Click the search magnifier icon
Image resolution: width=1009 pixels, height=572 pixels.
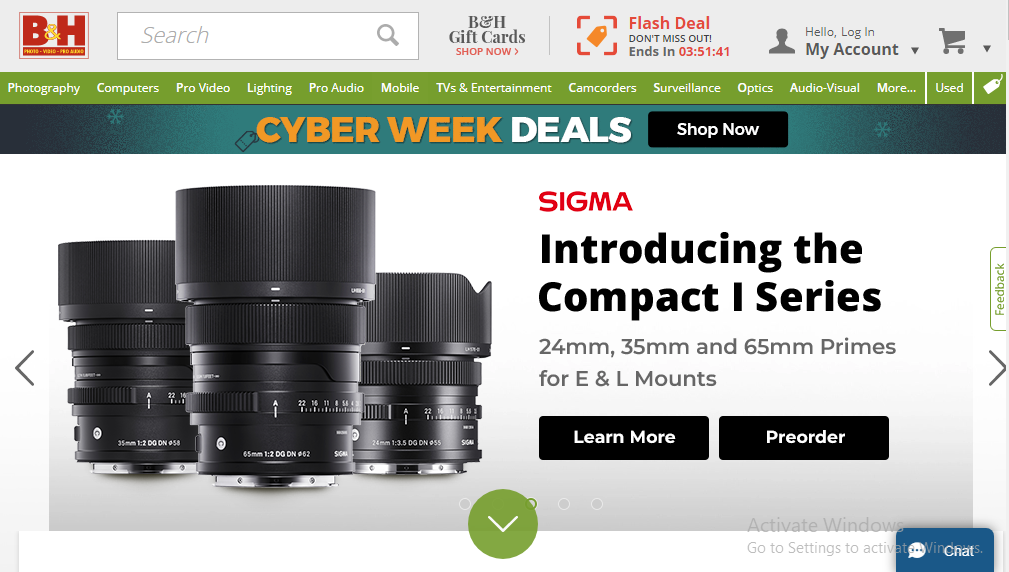click(387, 36)
